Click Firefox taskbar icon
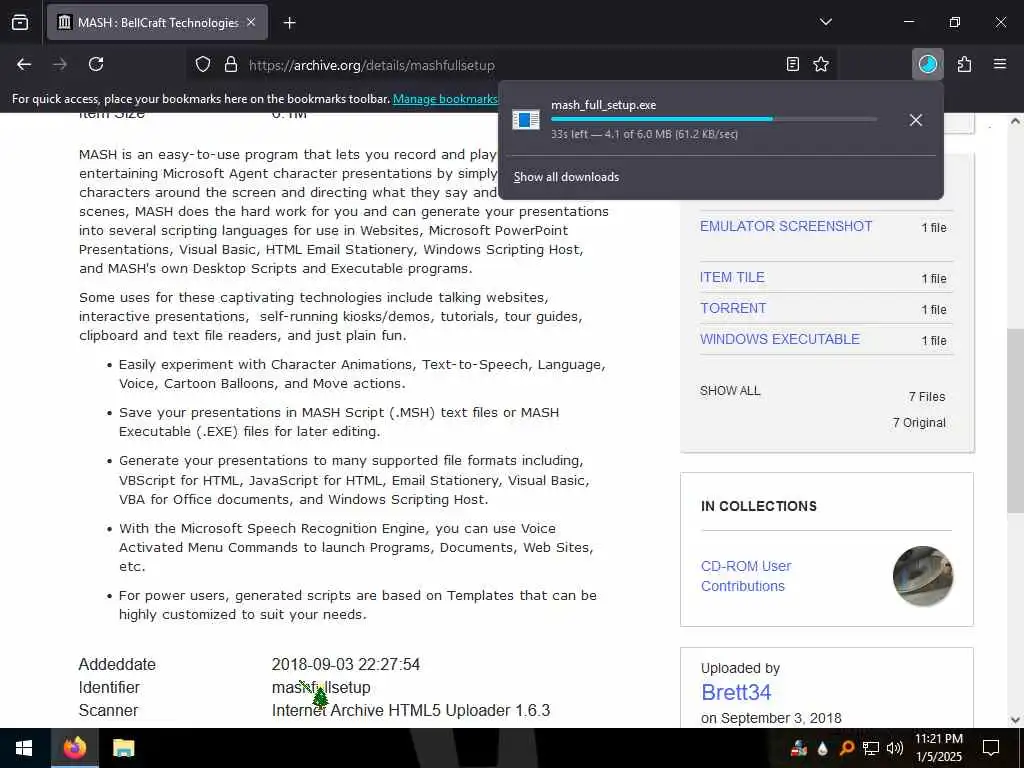The height and width of the screenshot is (768, 1024). (x=74, y=748)
